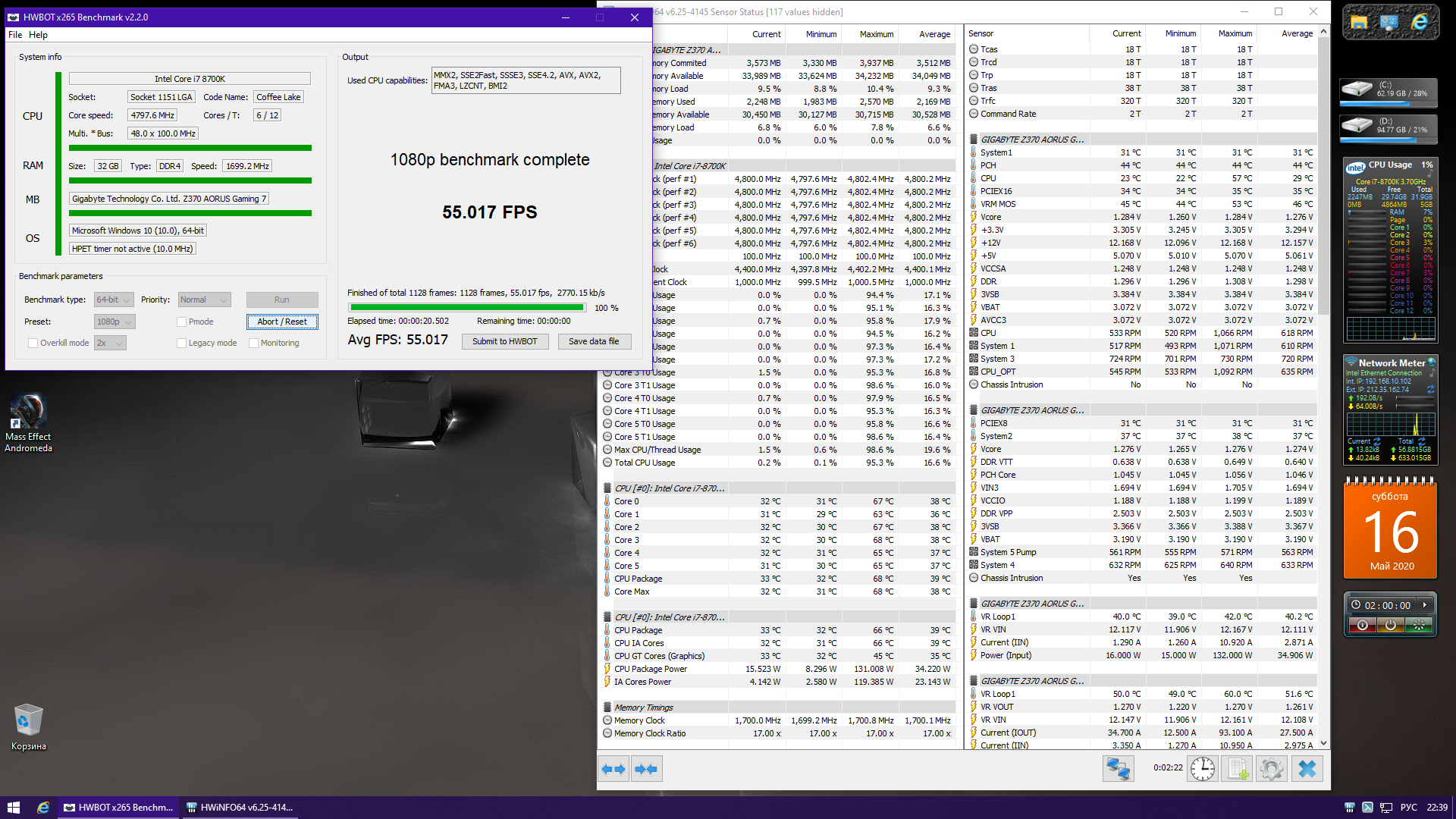Open the File menu

(x=15, y=35)
